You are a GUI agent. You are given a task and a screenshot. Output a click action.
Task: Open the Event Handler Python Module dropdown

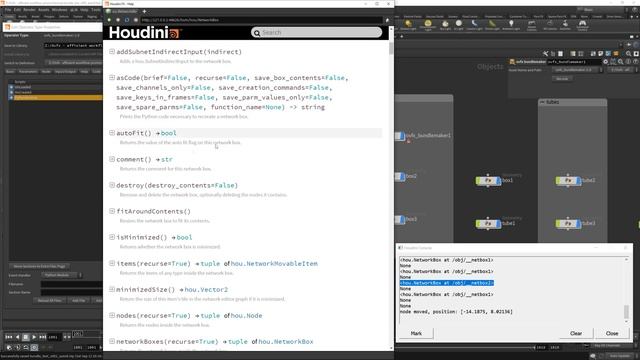62,275
